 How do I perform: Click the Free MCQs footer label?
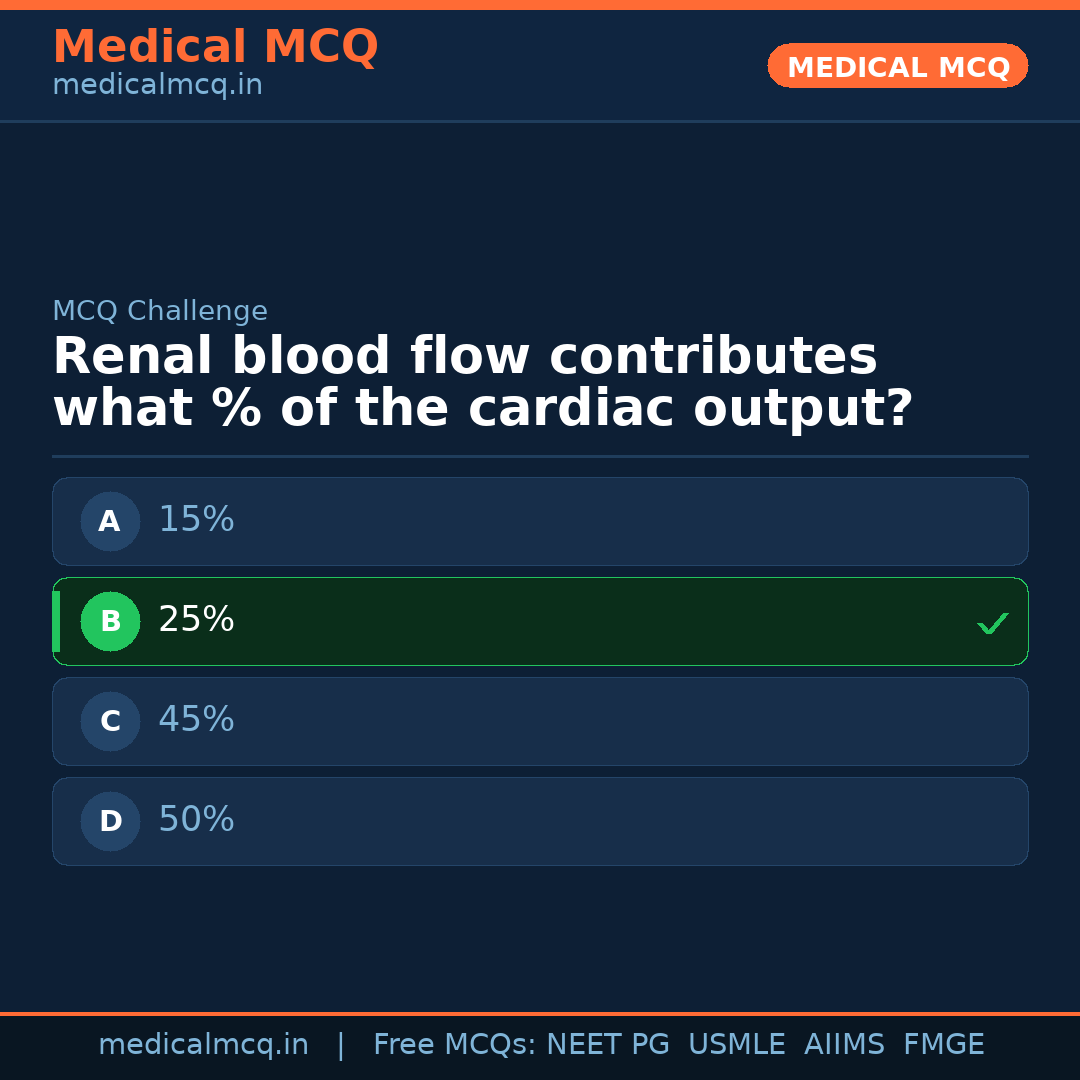(x=454, y=1045)
